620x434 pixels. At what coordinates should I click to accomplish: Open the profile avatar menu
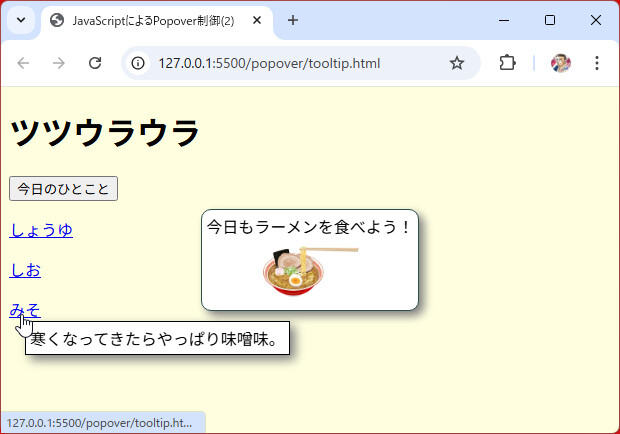click(561, 63)
